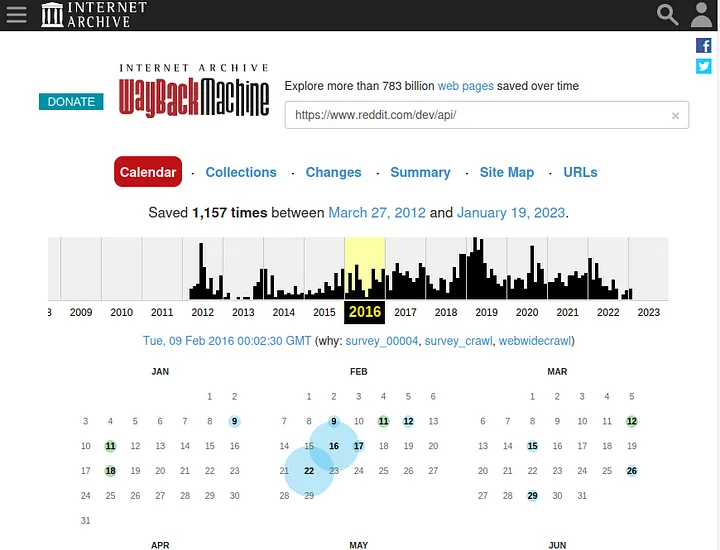Open the February 16 capture
The width and height of the screenshot is (720, 550).
click(334, 446)
